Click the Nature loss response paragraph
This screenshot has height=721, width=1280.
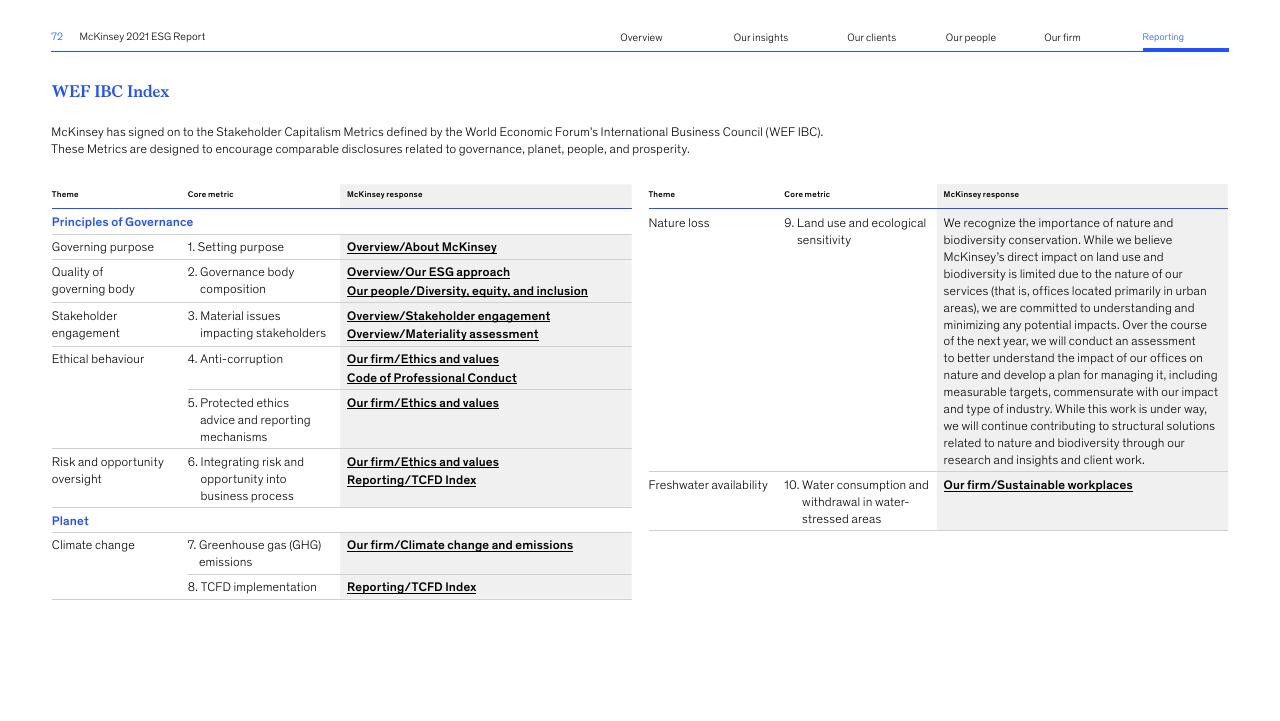click(1080, 341)
